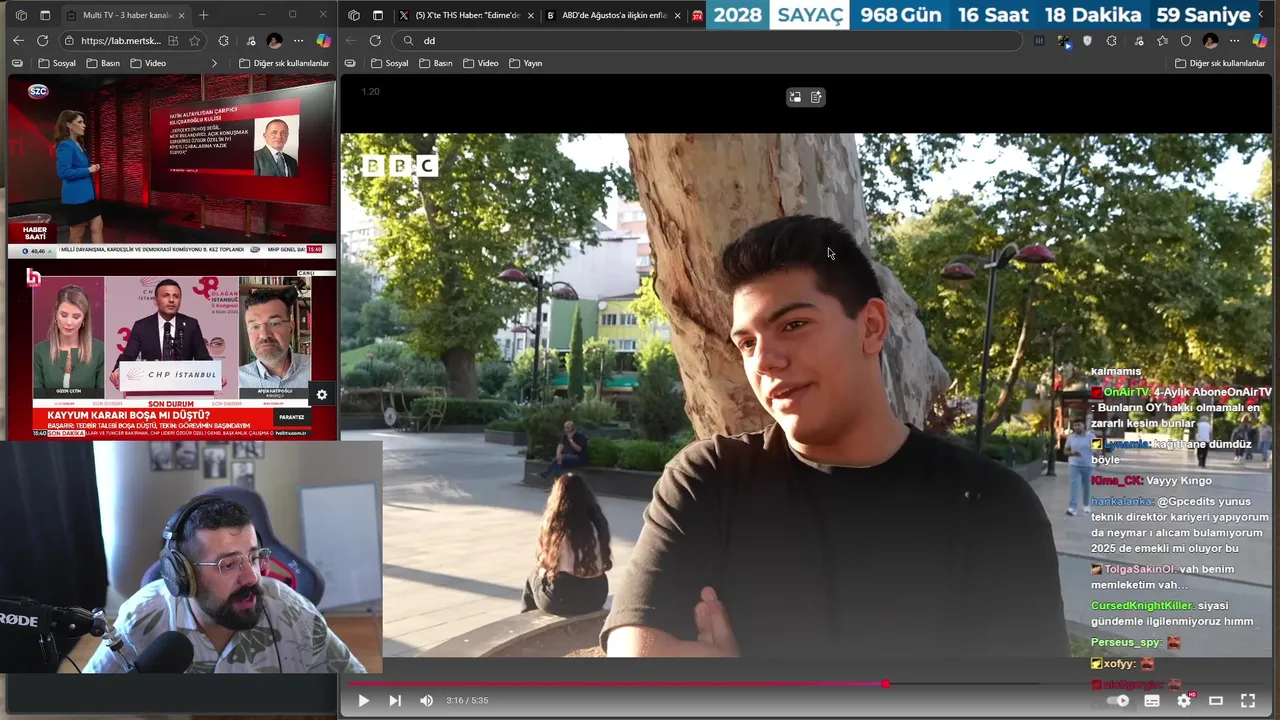Reload the left browser page
The width and height of the screenshot is (1280, 720).
pyautogui.click(x=42, y=40)
